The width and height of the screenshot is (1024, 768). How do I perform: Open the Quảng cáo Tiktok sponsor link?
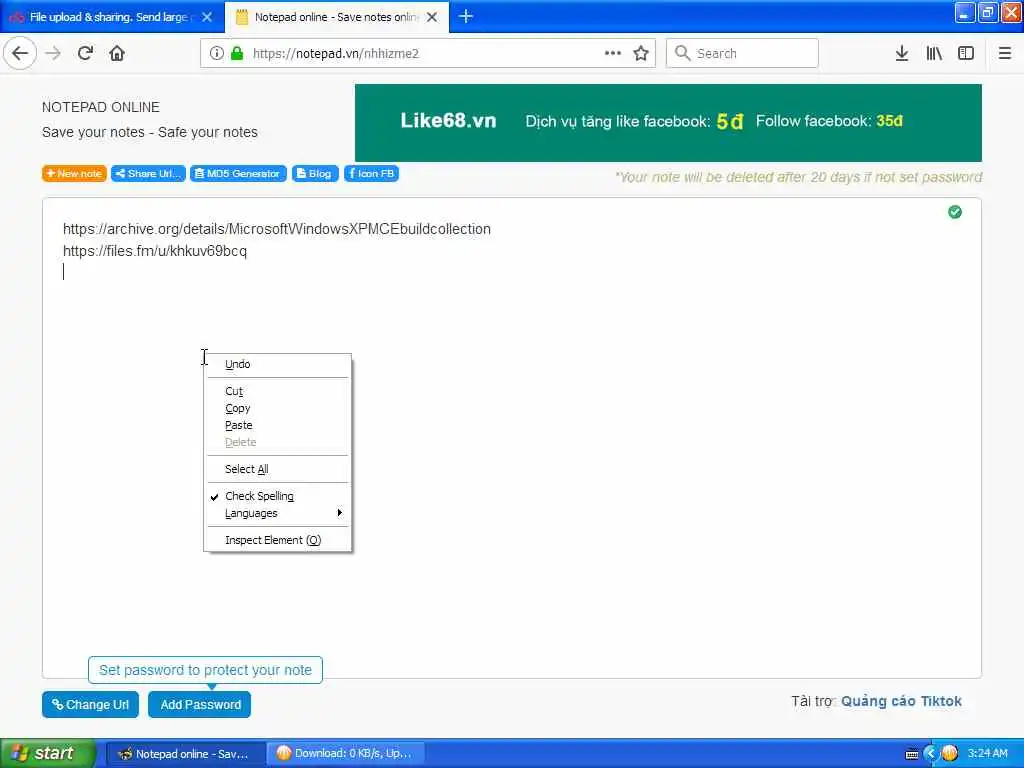(901, 701)
